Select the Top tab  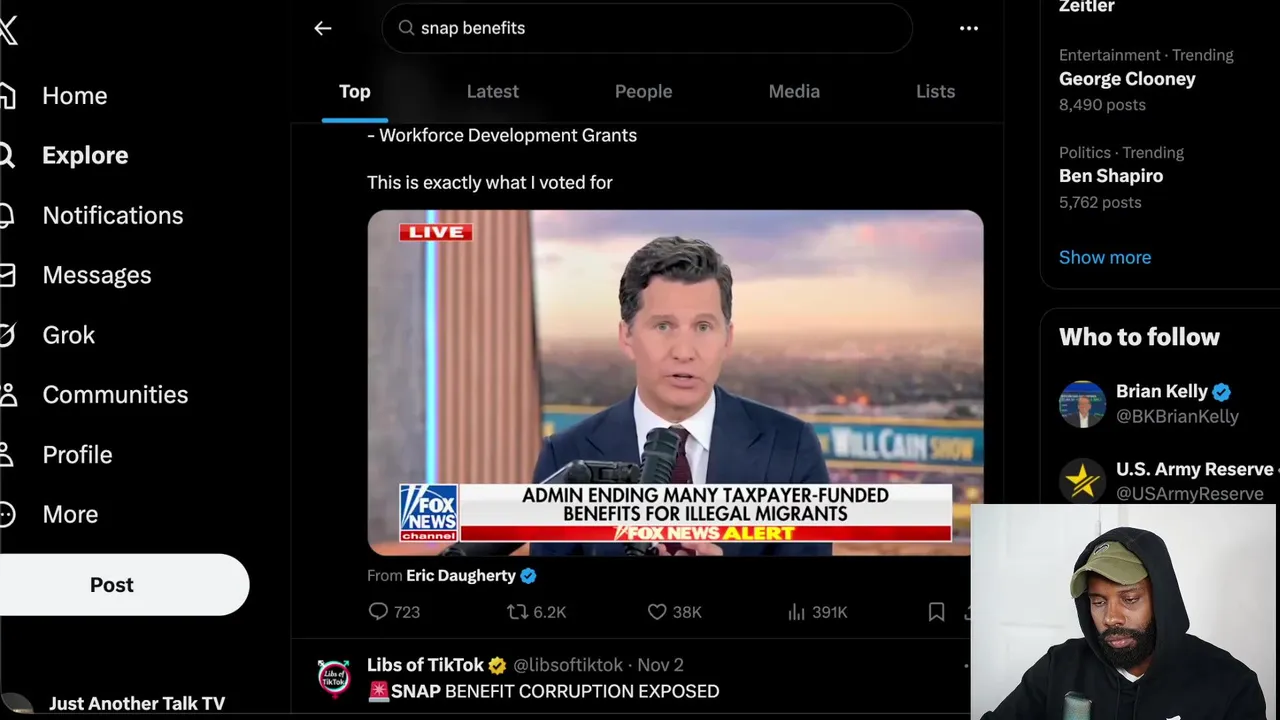354,92
